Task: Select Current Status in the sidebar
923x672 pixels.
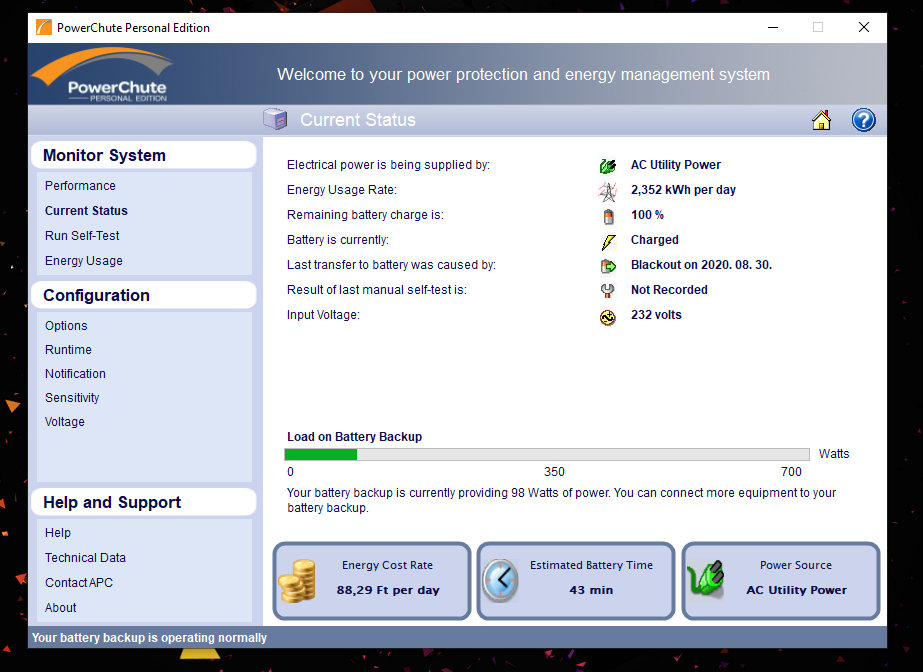Action: pos(86,211)
